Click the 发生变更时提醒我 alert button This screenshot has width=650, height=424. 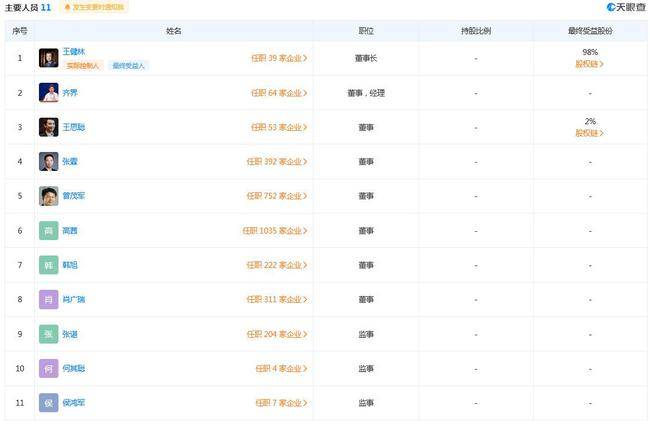(95, 7)
